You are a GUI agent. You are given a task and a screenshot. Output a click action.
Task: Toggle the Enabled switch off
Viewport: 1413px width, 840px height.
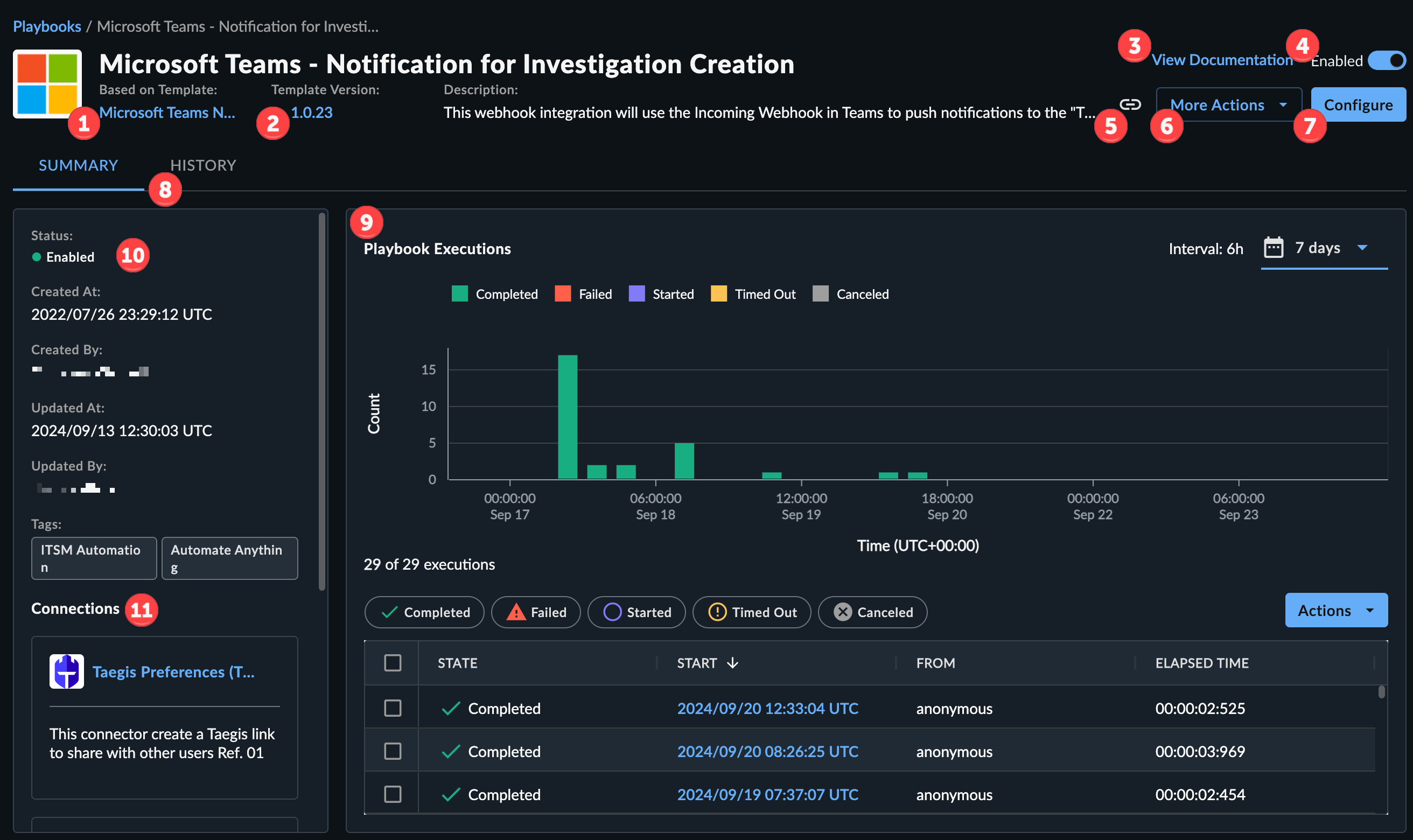click(1387, 60)
